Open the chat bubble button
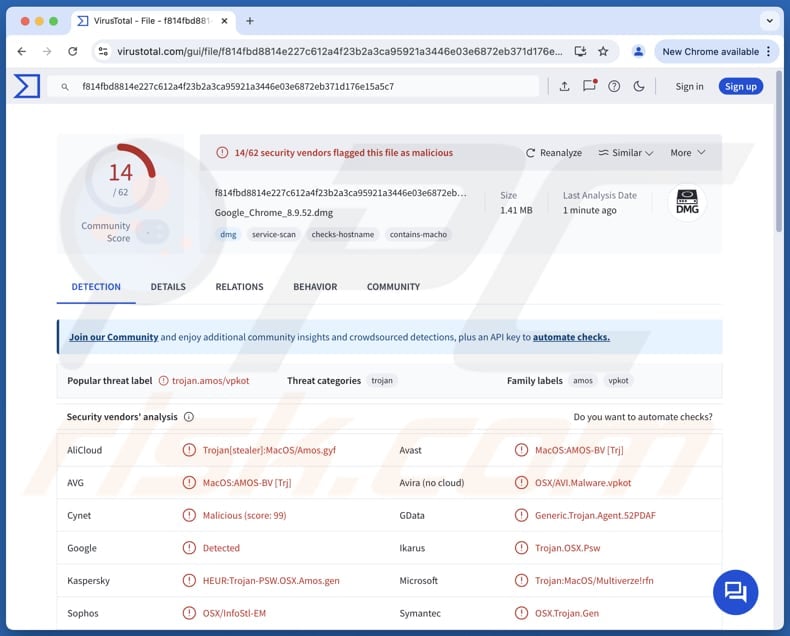 click(x=735, y=592)
